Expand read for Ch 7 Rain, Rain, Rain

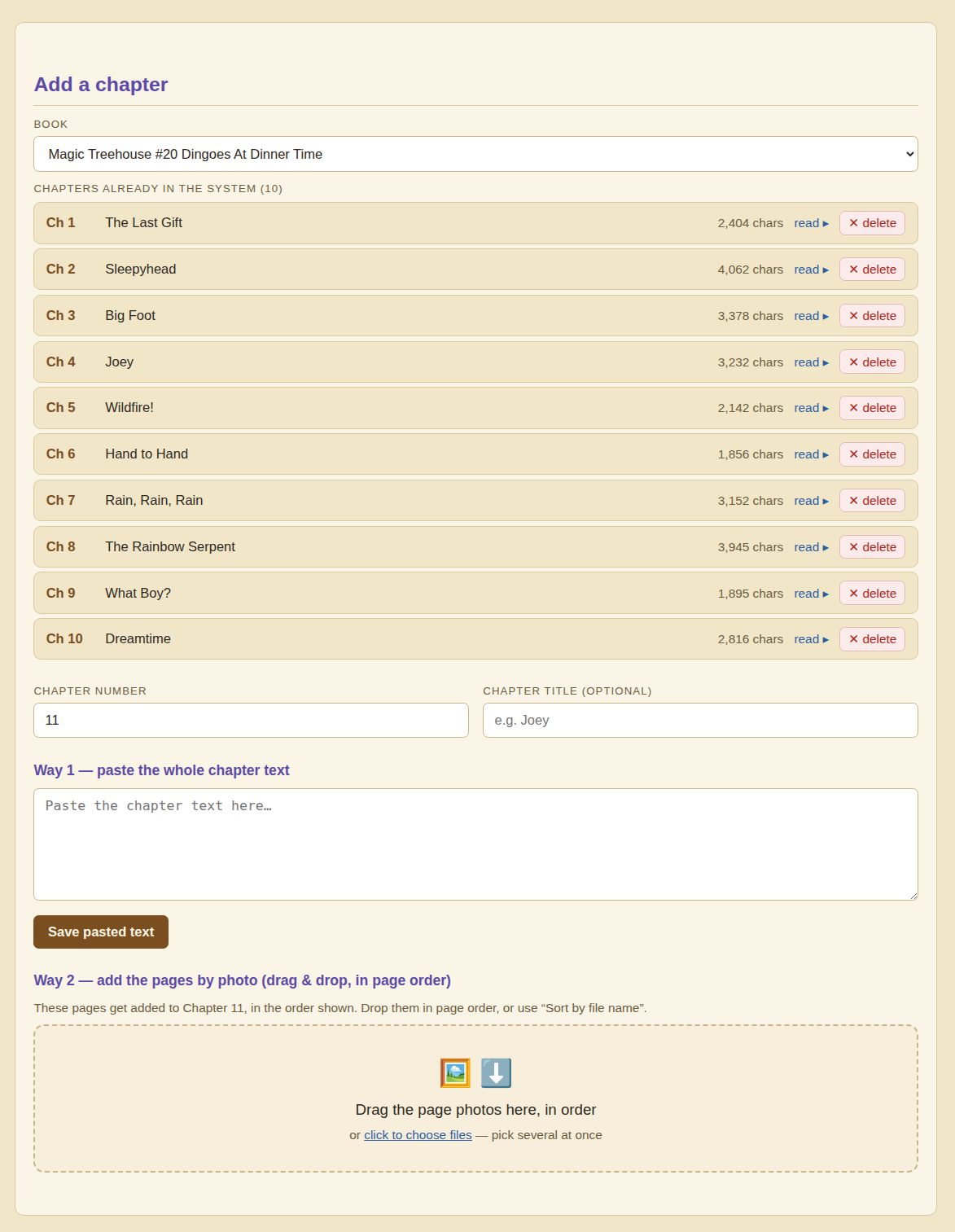click(x=811, y=501)
